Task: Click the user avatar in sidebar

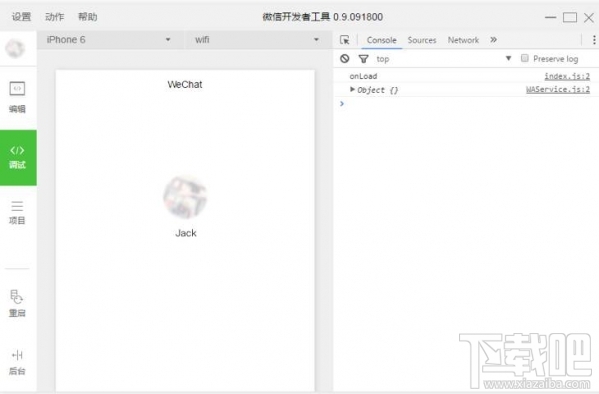Action: coord(15,49)
